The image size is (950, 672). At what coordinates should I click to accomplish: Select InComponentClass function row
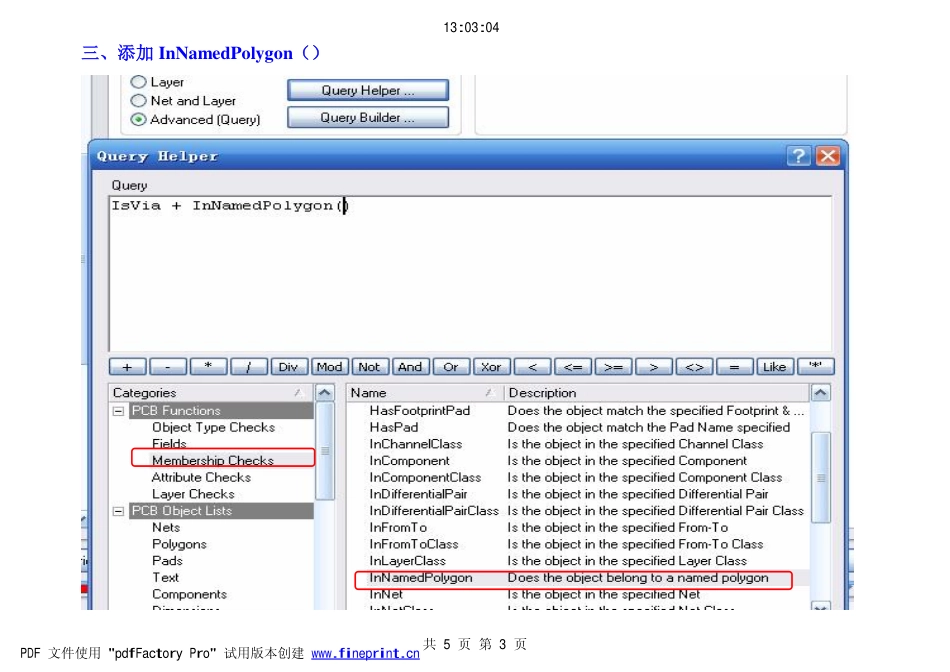click(x=579, y=477)
